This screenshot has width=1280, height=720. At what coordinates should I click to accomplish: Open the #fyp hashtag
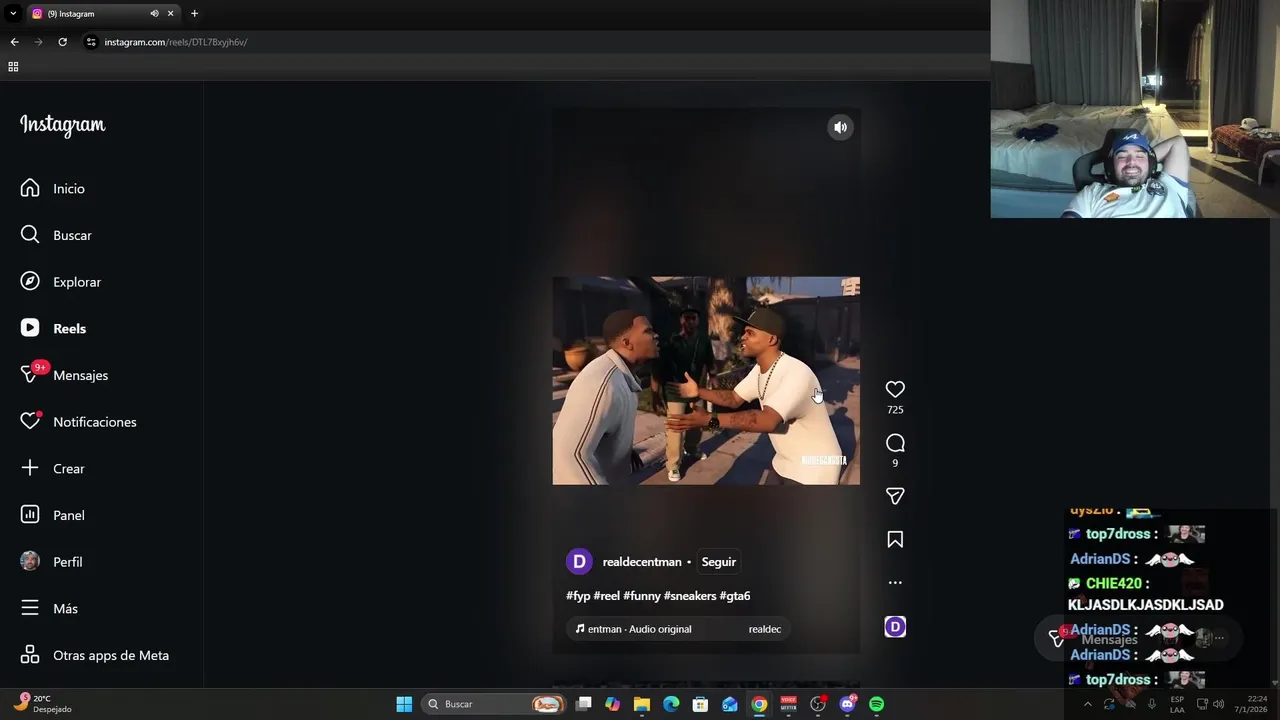[x=578, y=596]
